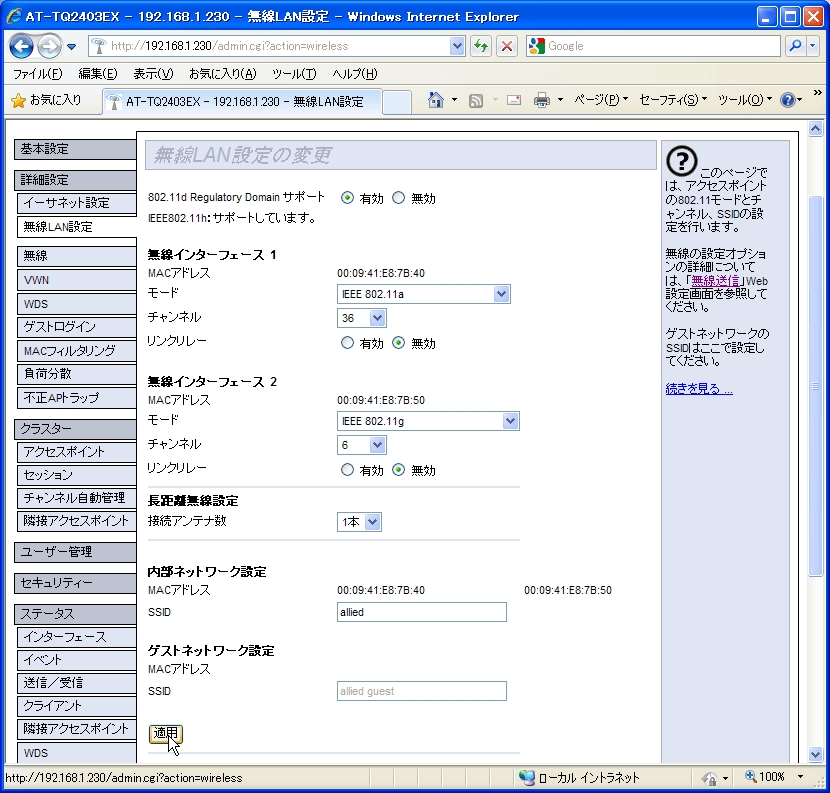The width and height of the screenshot is (830, 793).
Task: Click the Help question mark icon in command bar
Action: click(788, 100)
